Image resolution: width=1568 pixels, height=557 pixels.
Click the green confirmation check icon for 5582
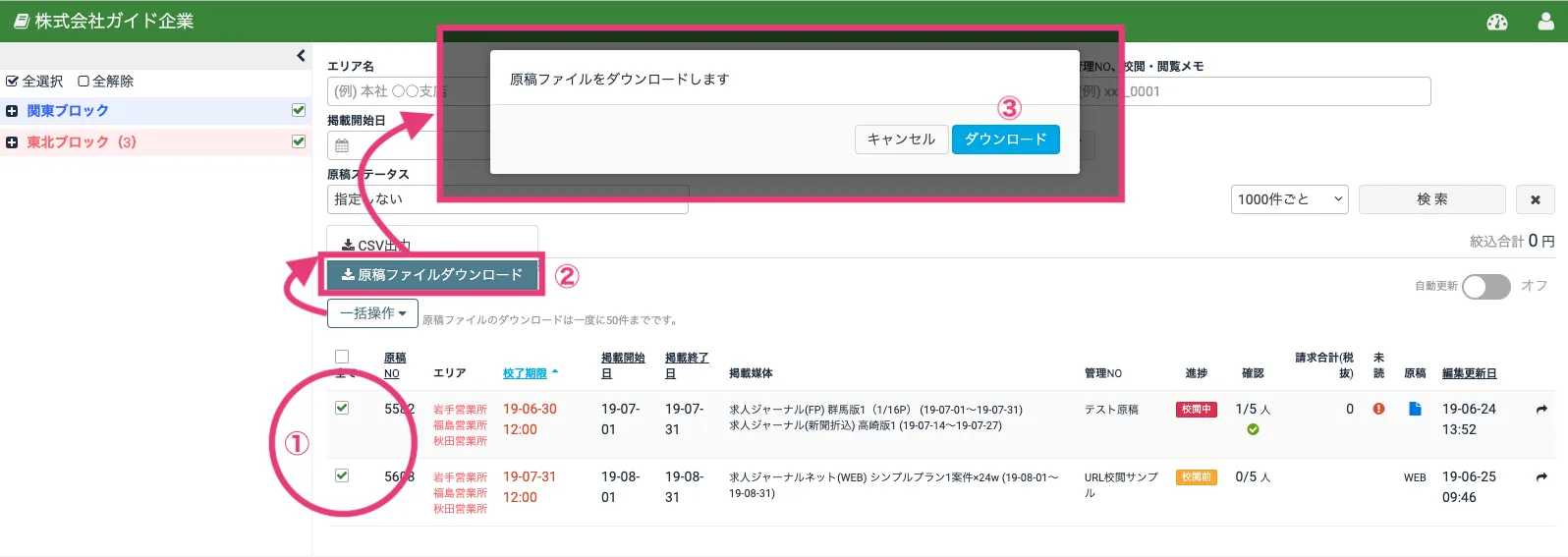coord(1253,429)
